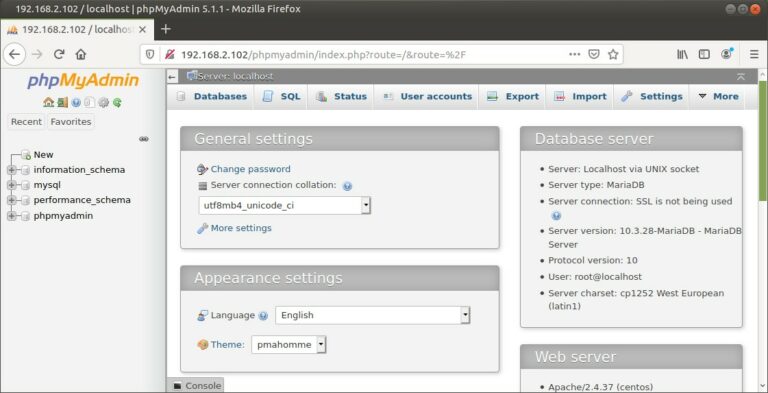The image size is (768, 393).
Task: Click the phpMyAdmin Home icon
Action: [x=48, y=102]
